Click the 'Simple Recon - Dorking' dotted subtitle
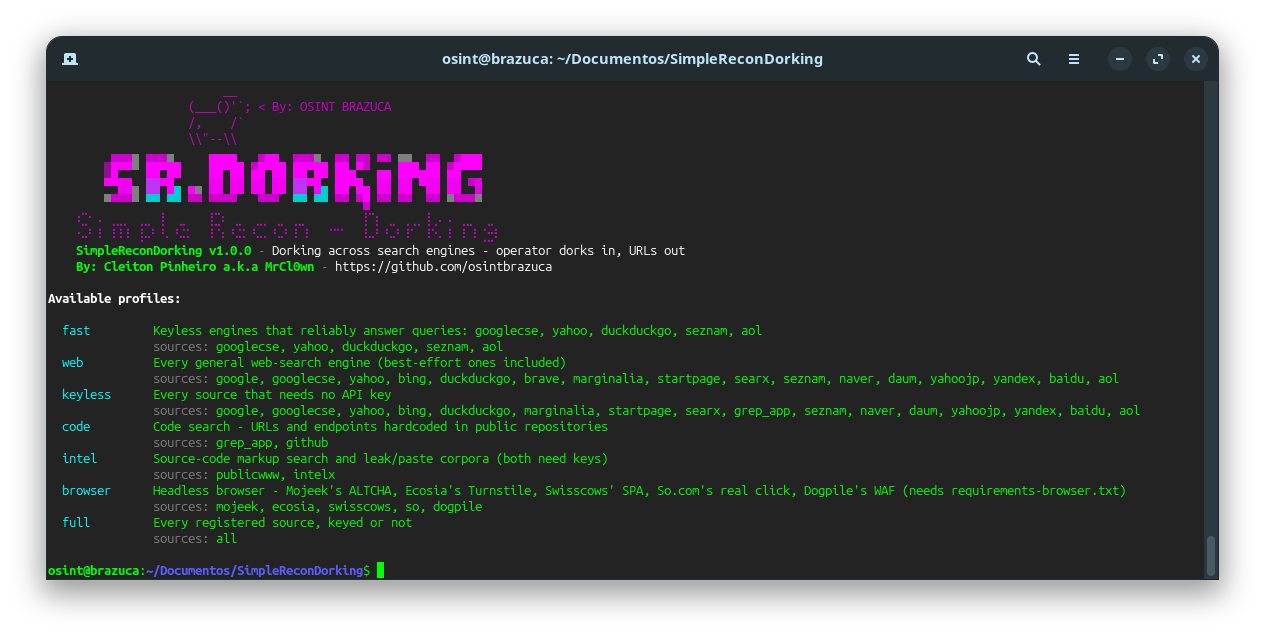The image size is (1265, 636). [x=287, y=226]
